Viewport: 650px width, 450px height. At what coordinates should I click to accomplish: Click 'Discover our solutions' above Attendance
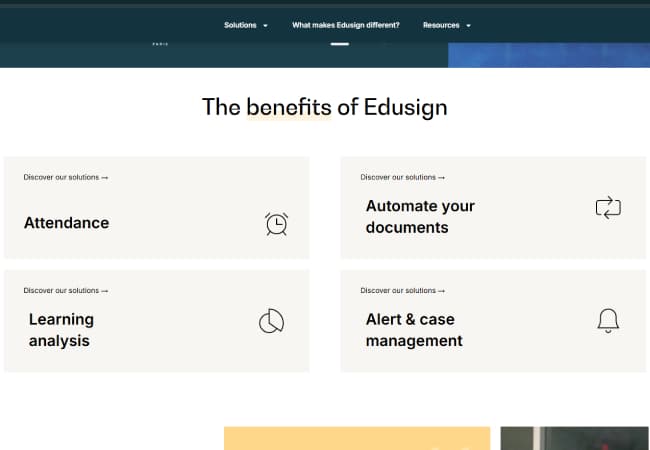65,177
